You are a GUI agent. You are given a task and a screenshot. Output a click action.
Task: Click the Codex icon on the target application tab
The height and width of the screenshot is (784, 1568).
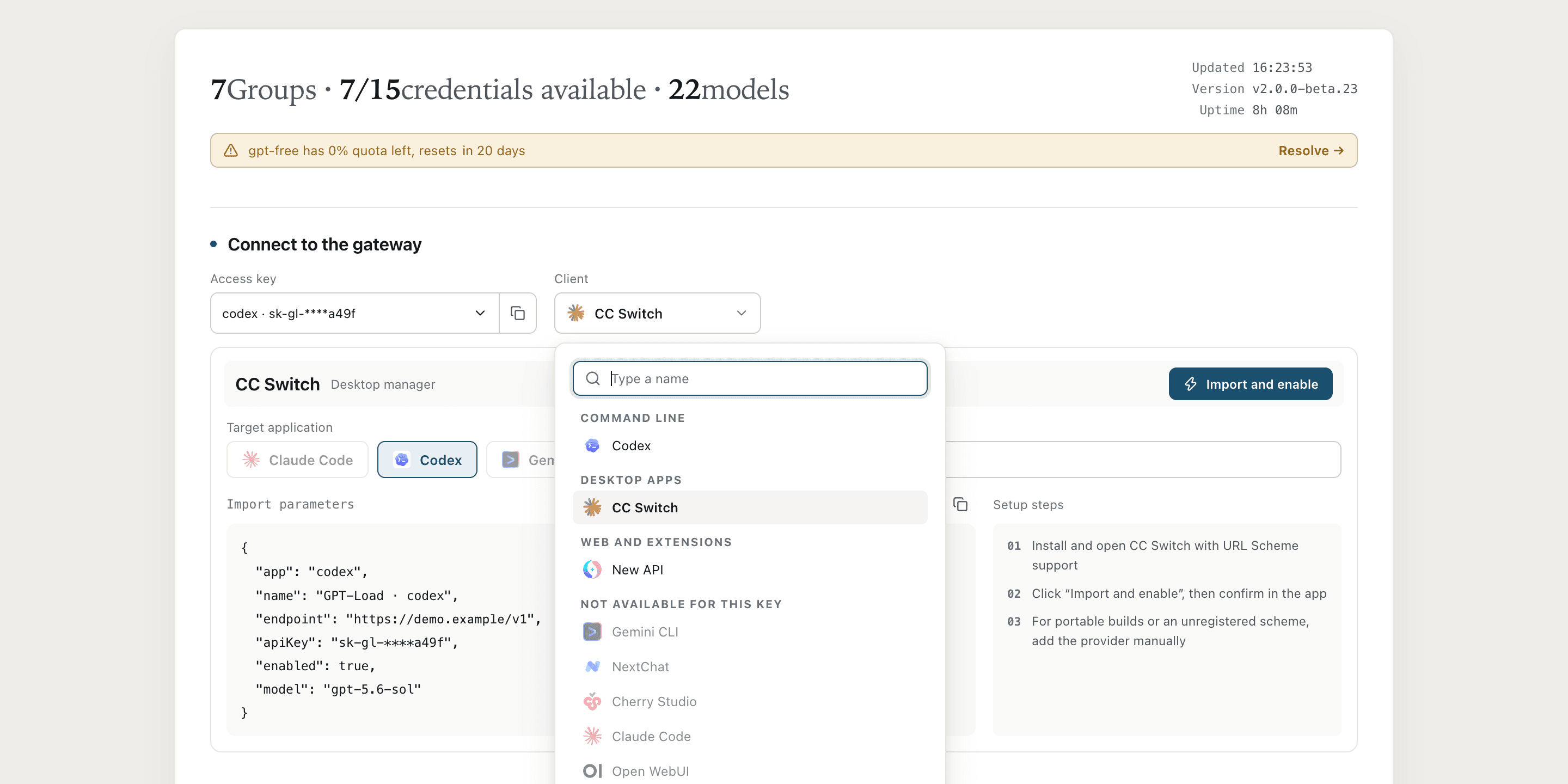pos(402,460)
